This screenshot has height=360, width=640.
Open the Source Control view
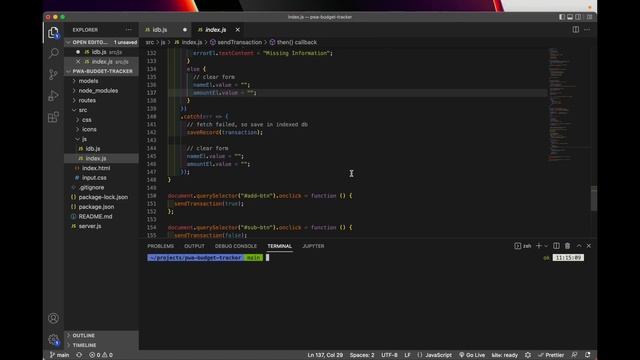coord(53,74)
